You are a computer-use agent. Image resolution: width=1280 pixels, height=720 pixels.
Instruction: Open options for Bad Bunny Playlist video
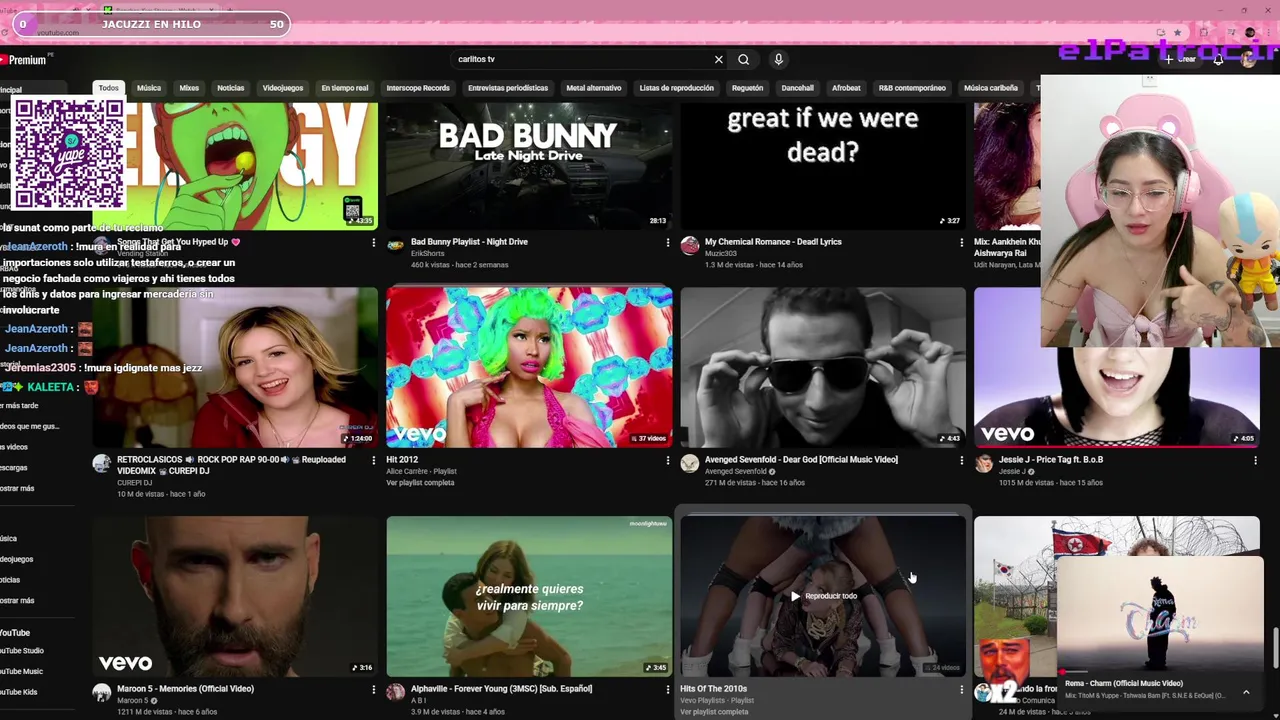(667, 242)
